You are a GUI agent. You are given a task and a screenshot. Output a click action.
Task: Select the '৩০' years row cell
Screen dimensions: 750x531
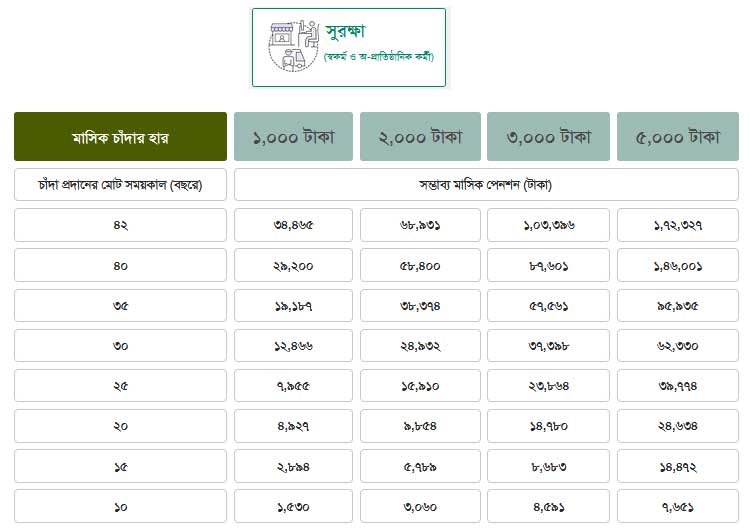click(x=121, y=345)
